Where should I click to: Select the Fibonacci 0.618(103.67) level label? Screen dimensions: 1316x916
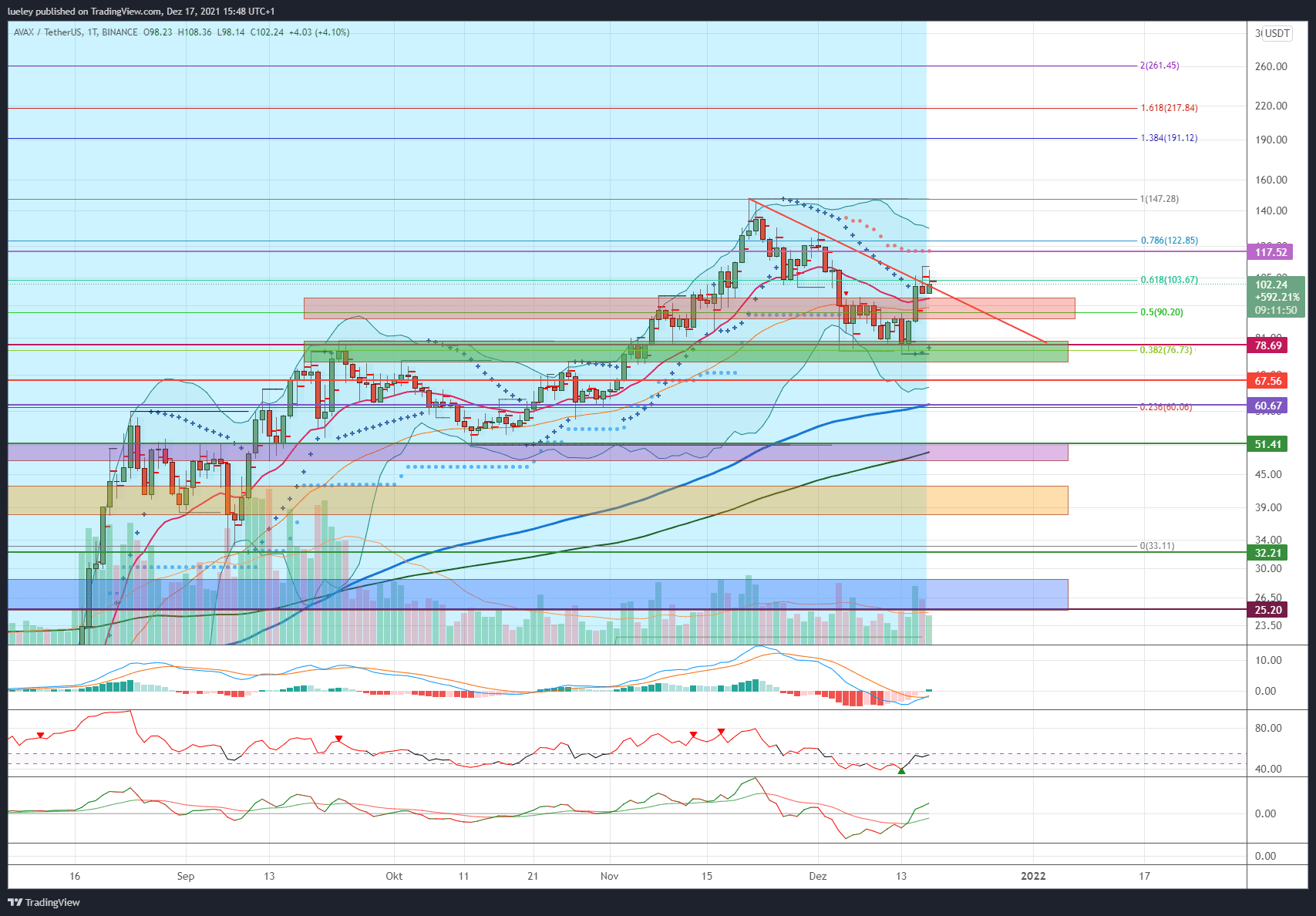(x=1170, y=280)
